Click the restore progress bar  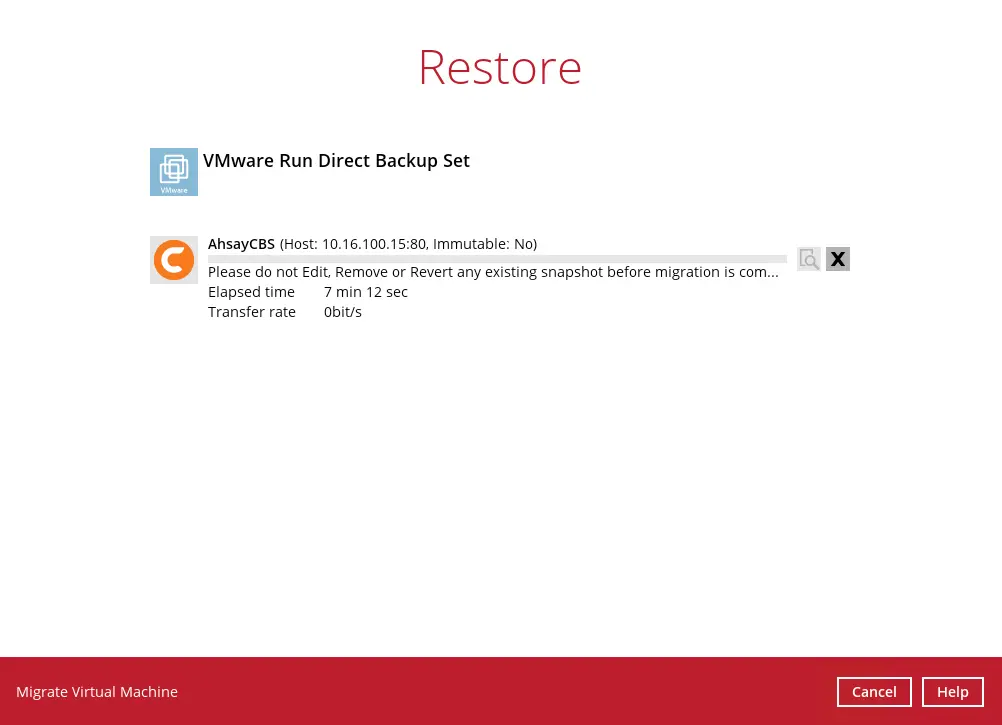click(x=497, y=259)
